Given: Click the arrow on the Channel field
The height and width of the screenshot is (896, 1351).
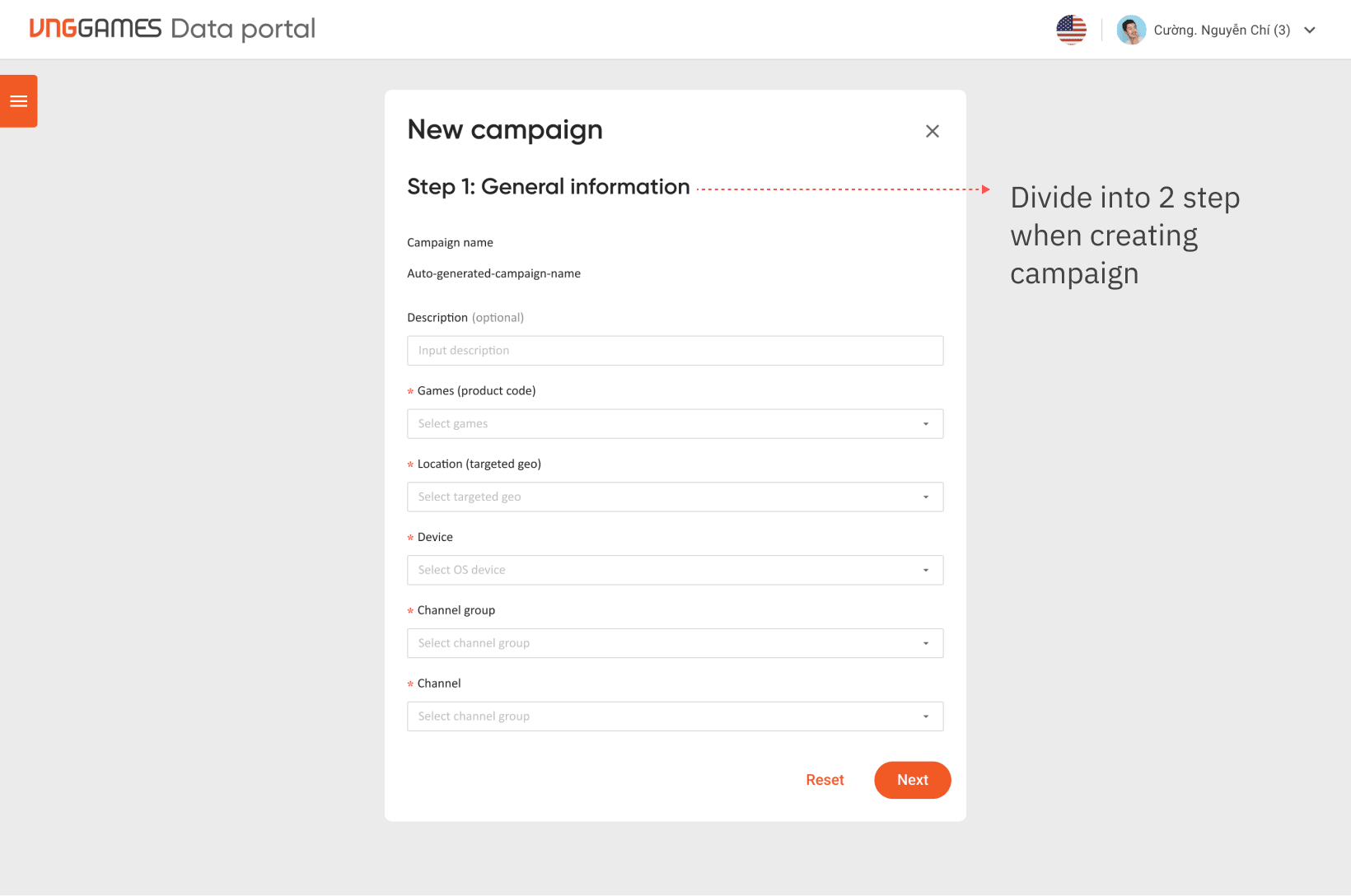Looking at the screenshot, I should coord(926,716).
